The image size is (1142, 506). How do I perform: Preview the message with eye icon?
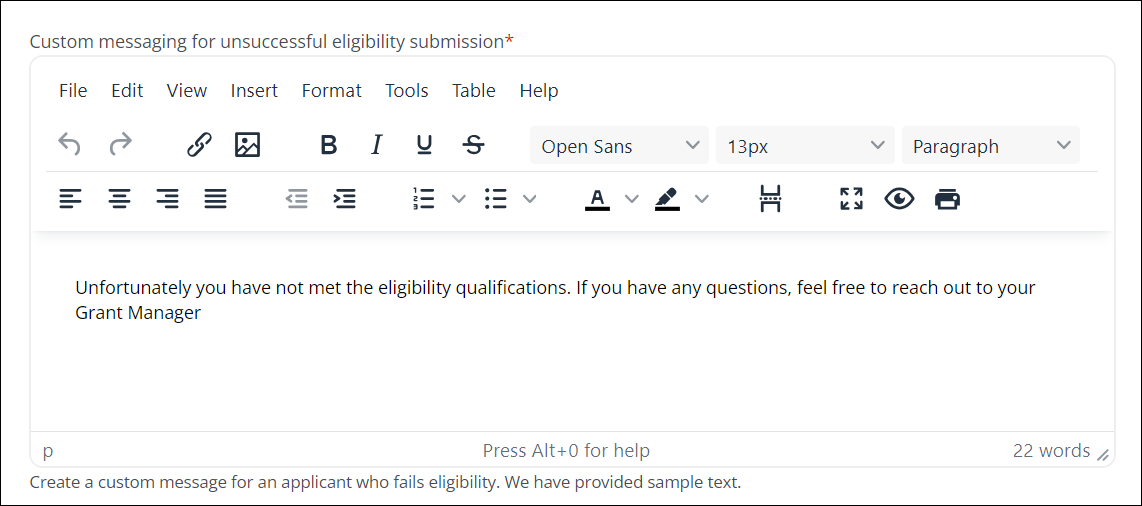[899, 198]
